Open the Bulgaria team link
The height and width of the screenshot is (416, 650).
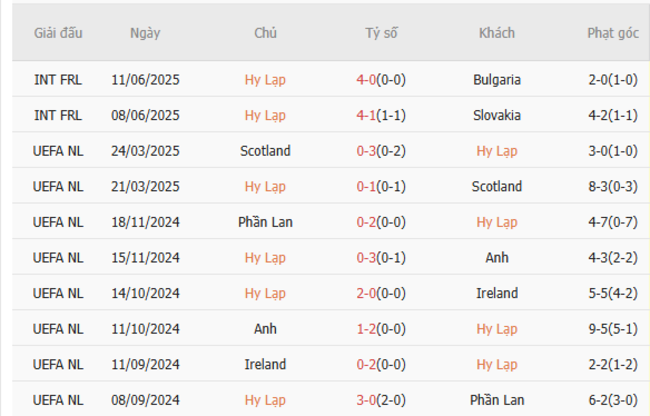coord(497,79)
